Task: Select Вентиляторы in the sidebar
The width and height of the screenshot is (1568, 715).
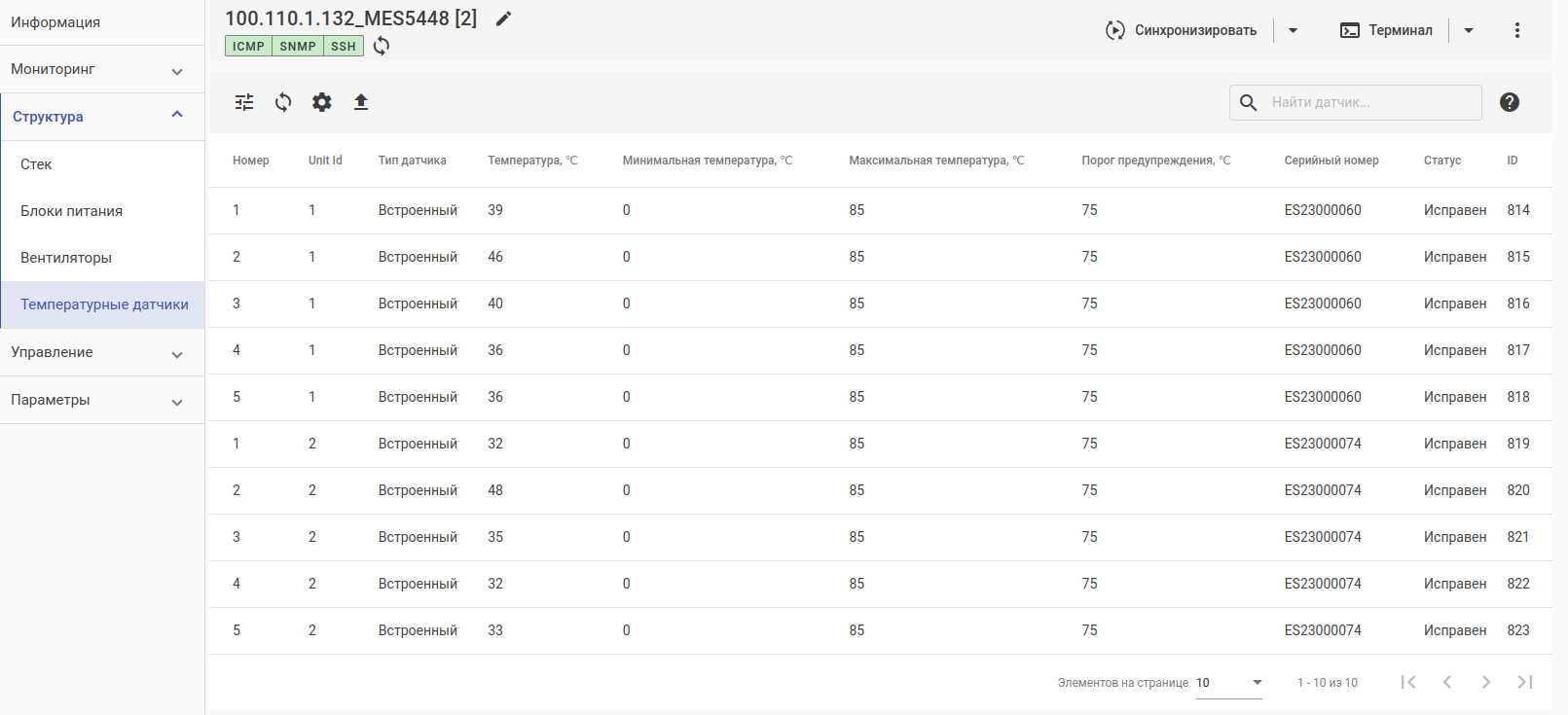Action: coord(66,258)
